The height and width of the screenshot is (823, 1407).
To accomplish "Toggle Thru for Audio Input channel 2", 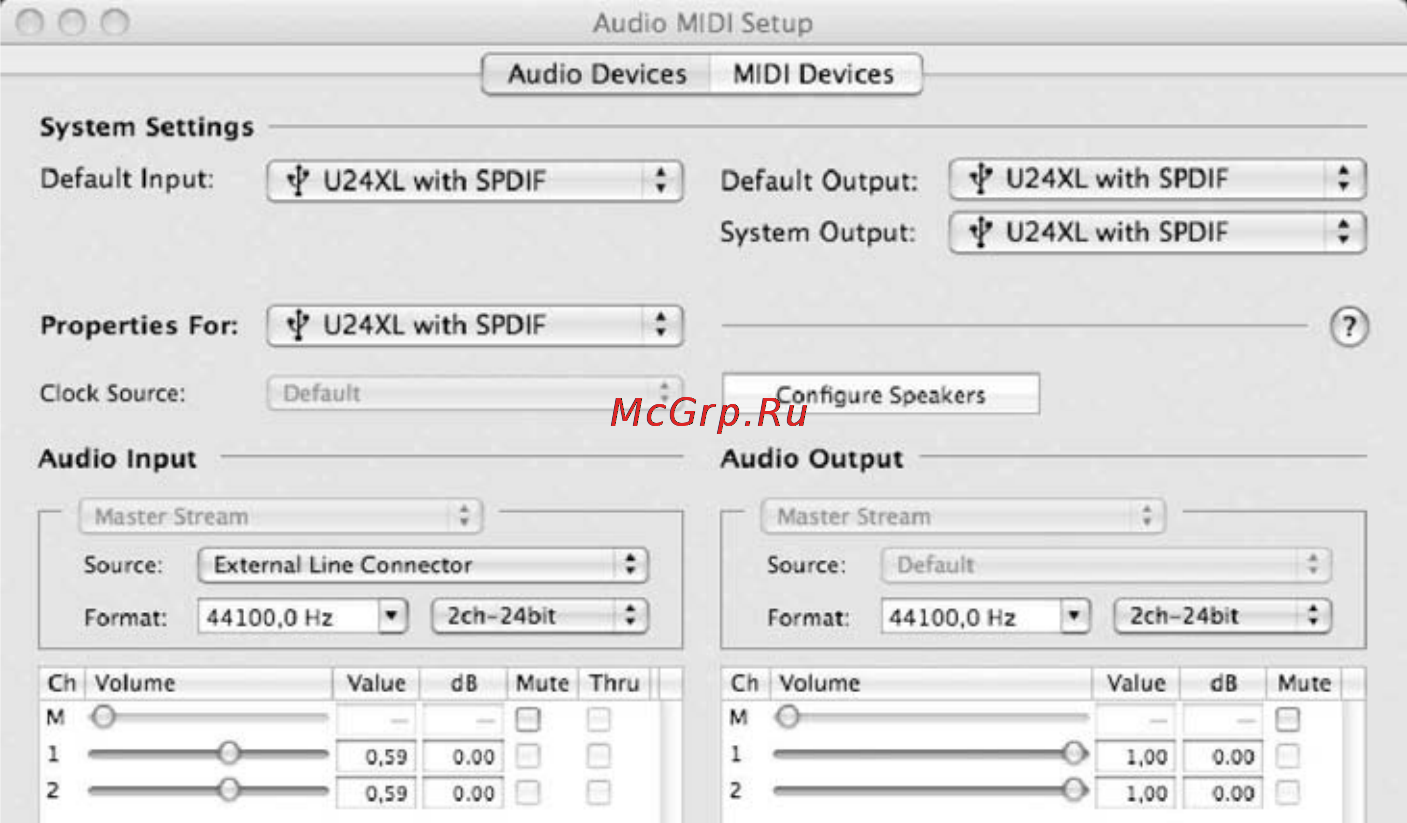I will point(598,792).
